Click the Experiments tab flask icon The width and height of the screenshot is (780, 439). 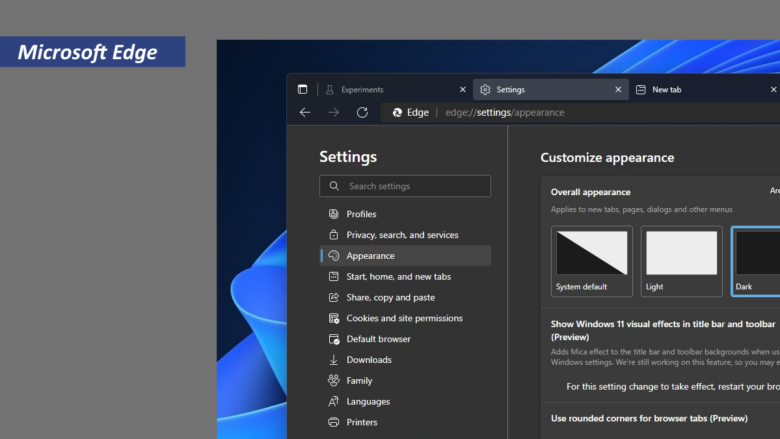coord(329,89)
